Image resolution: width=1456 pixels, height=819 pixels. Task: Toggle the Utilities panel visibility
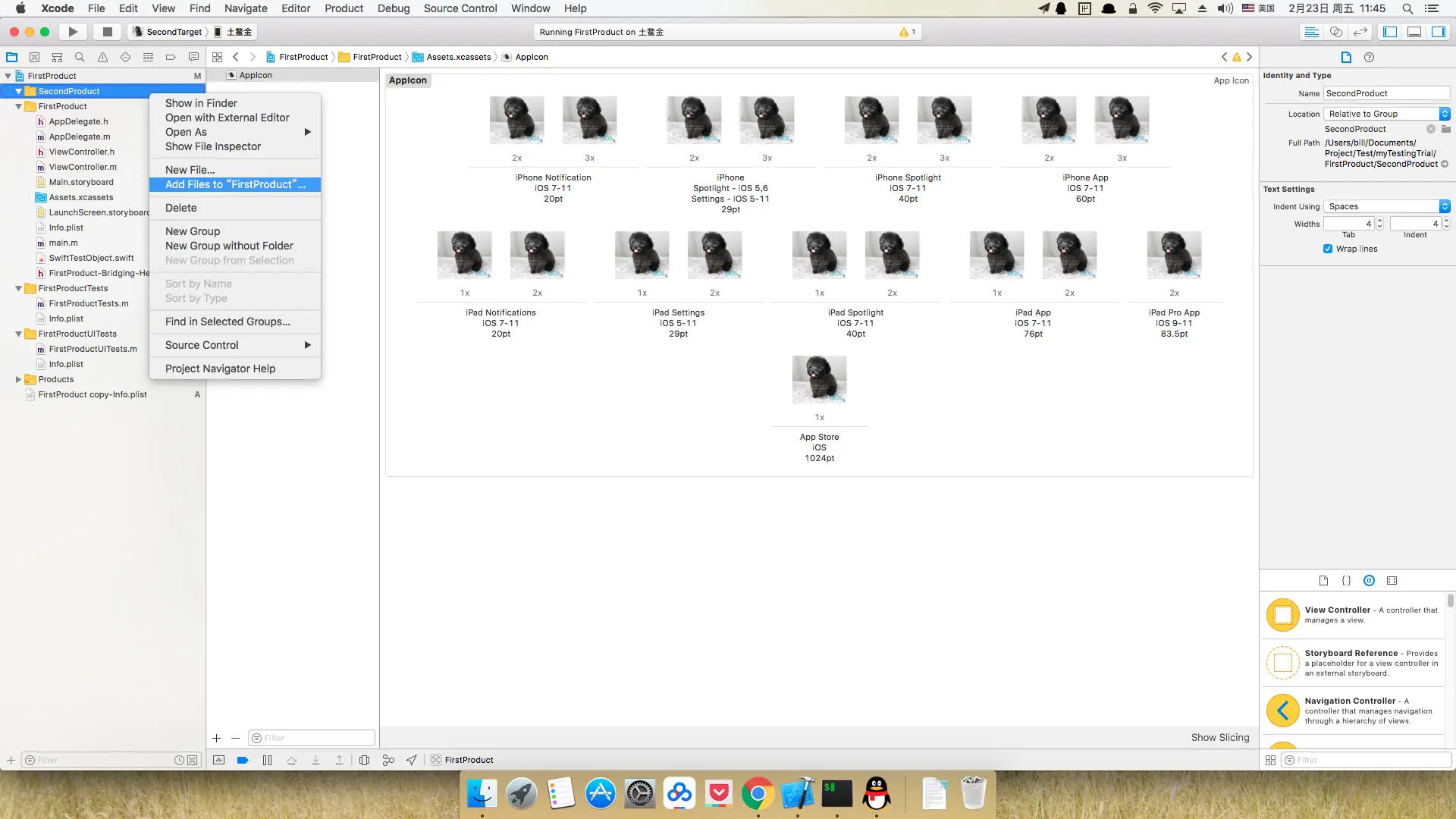pyautogui.click(x=1439, y=32)
